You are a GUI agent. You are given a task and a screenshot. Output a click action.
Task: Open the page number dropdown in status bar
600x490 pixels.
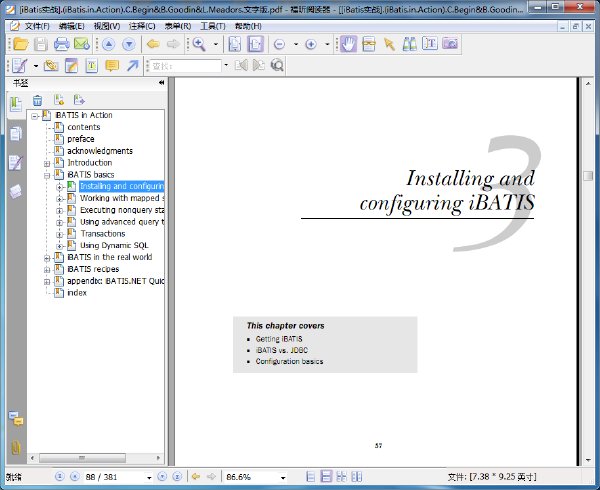pos(149,477)
